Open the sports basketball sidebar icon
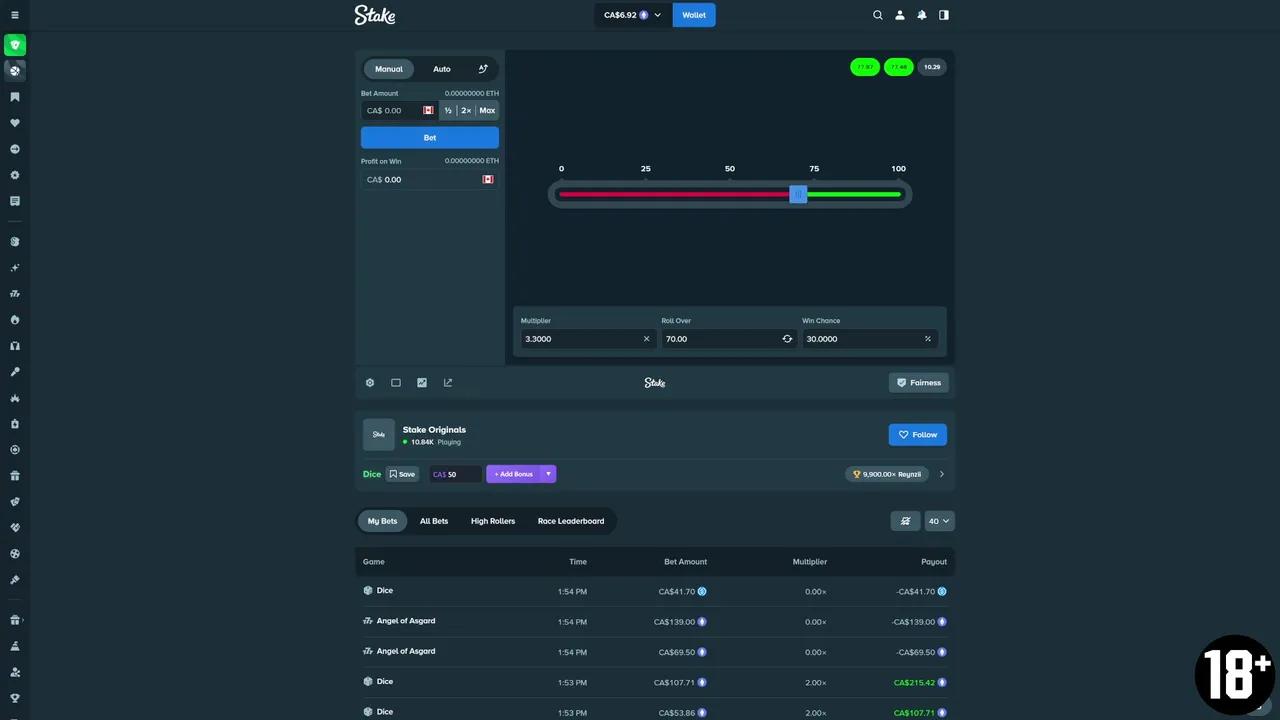 [15, 71]
